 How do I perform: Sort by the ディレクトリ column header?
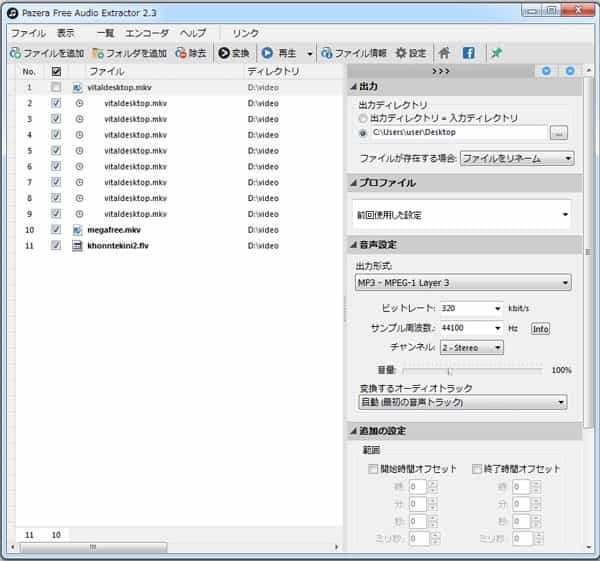(x=293, y=72)
